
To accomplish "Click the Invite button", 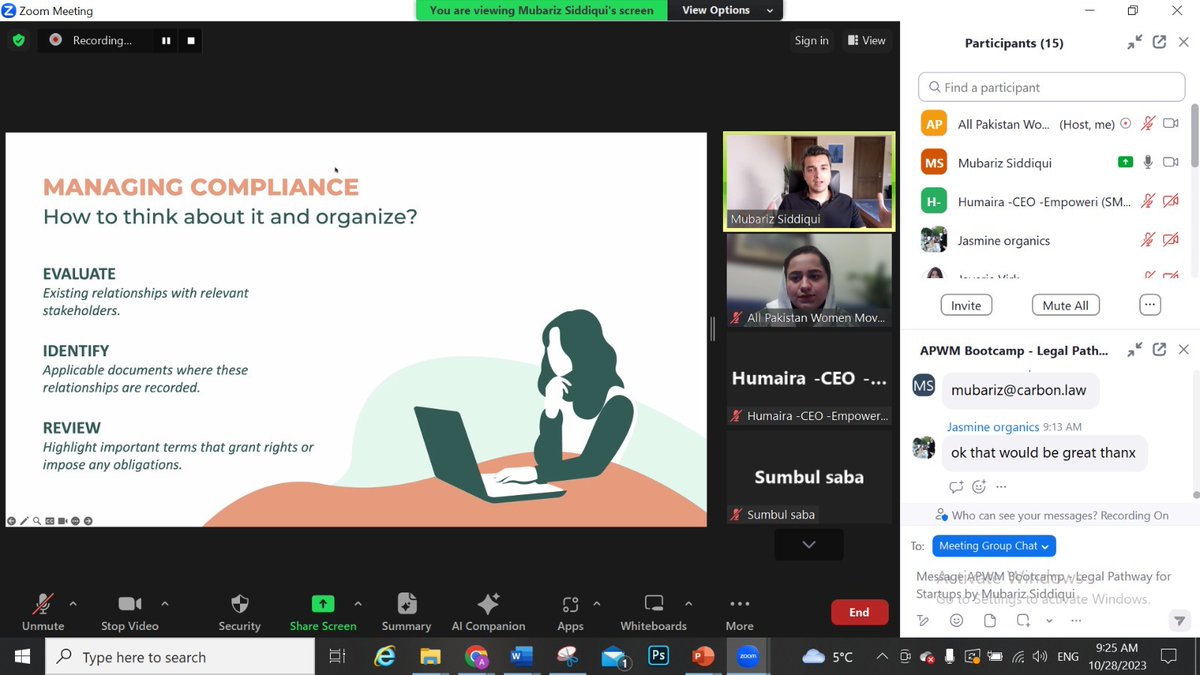I will pyautogui.click(x=966, y=305).
